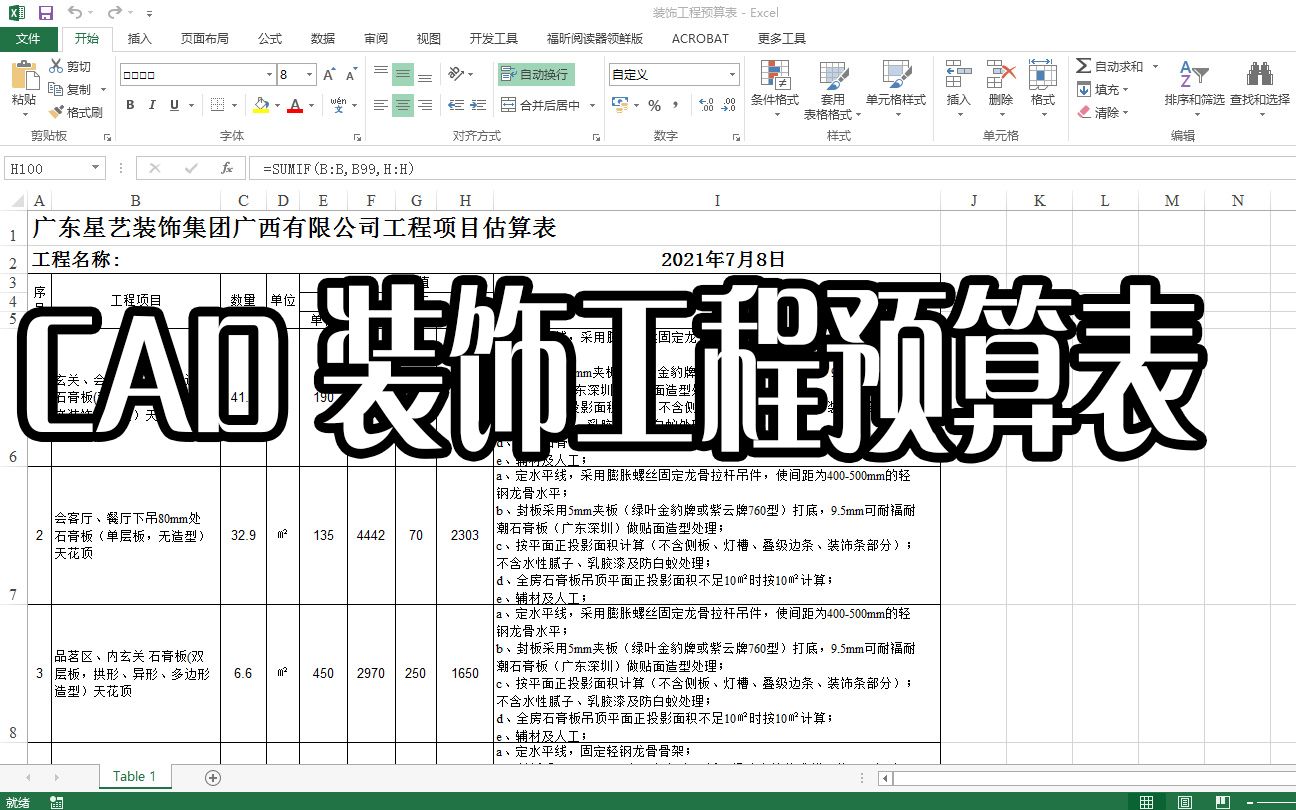Add a new sheet with the plus icon
The image size is (1296, 810).
tap(212, 777)
